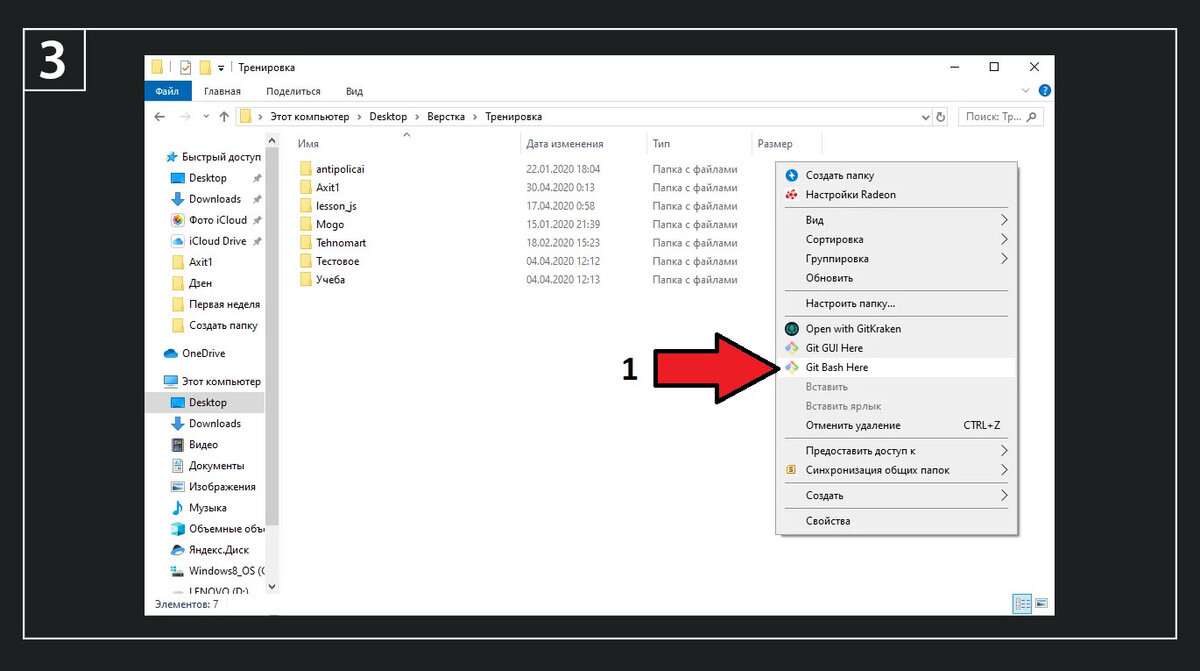Viewport: 1200px width, 671px height.
Task: Click the Фото iCloud icon in sidebar
Action: pos(178,220)
